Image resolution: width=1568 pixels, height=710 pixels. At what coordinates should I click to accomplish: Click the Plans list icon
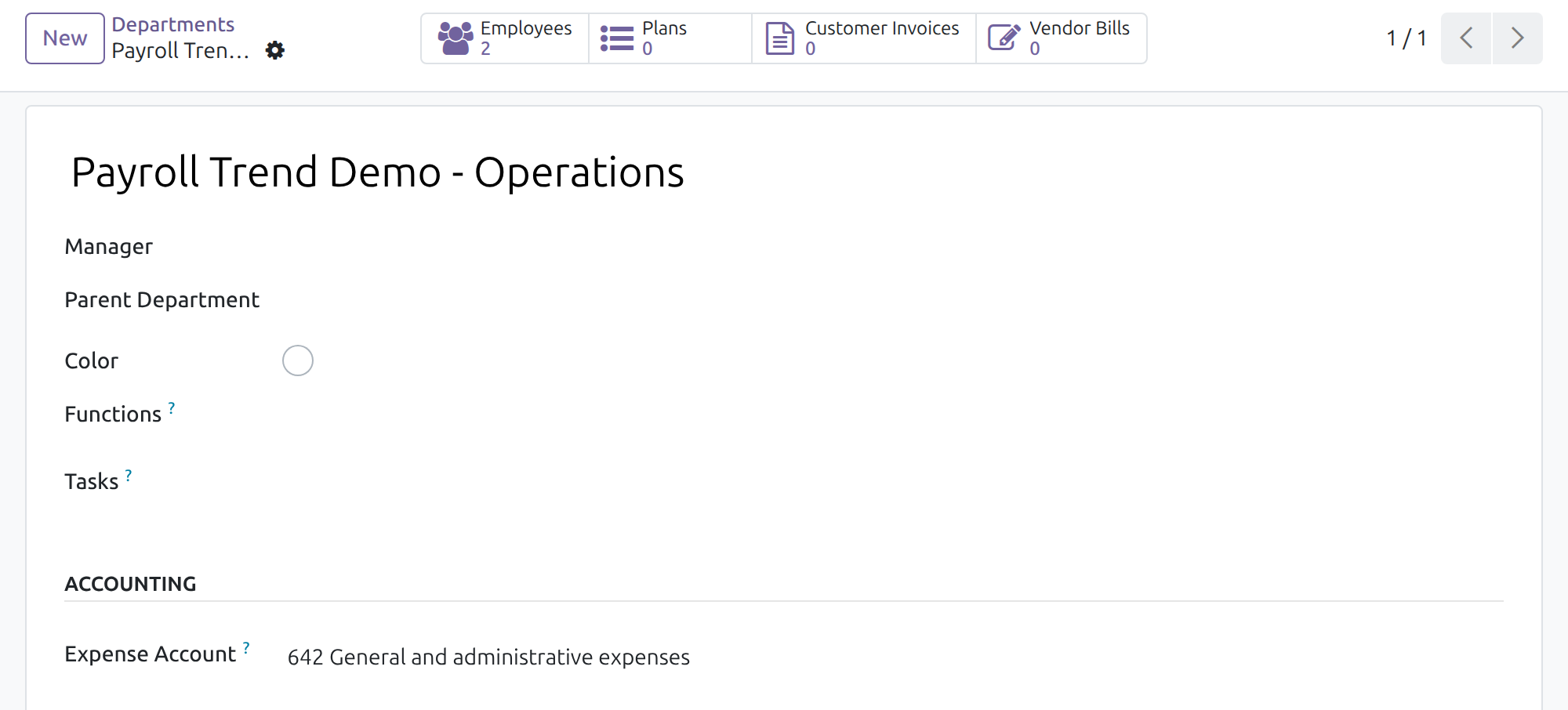(x=617, y=38)
